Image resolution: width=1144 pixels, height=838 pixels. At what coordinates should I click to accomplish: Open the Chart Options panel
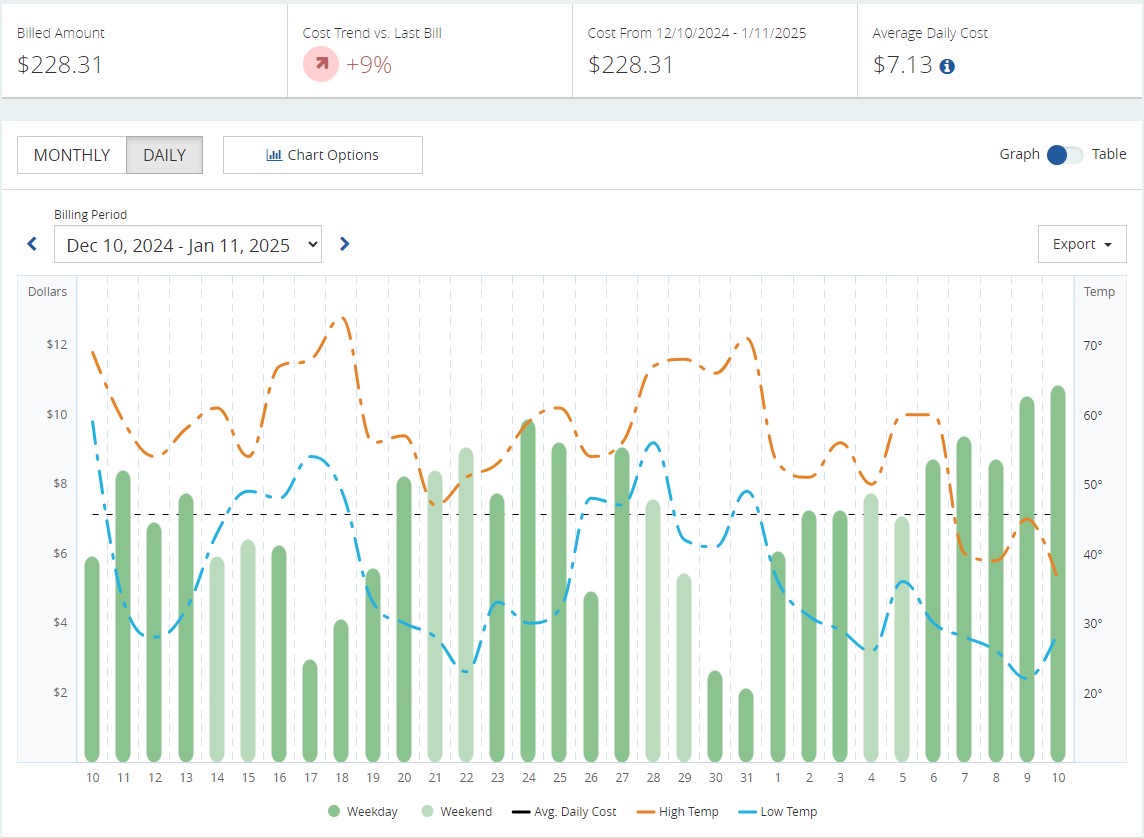[x=322, y=155]
